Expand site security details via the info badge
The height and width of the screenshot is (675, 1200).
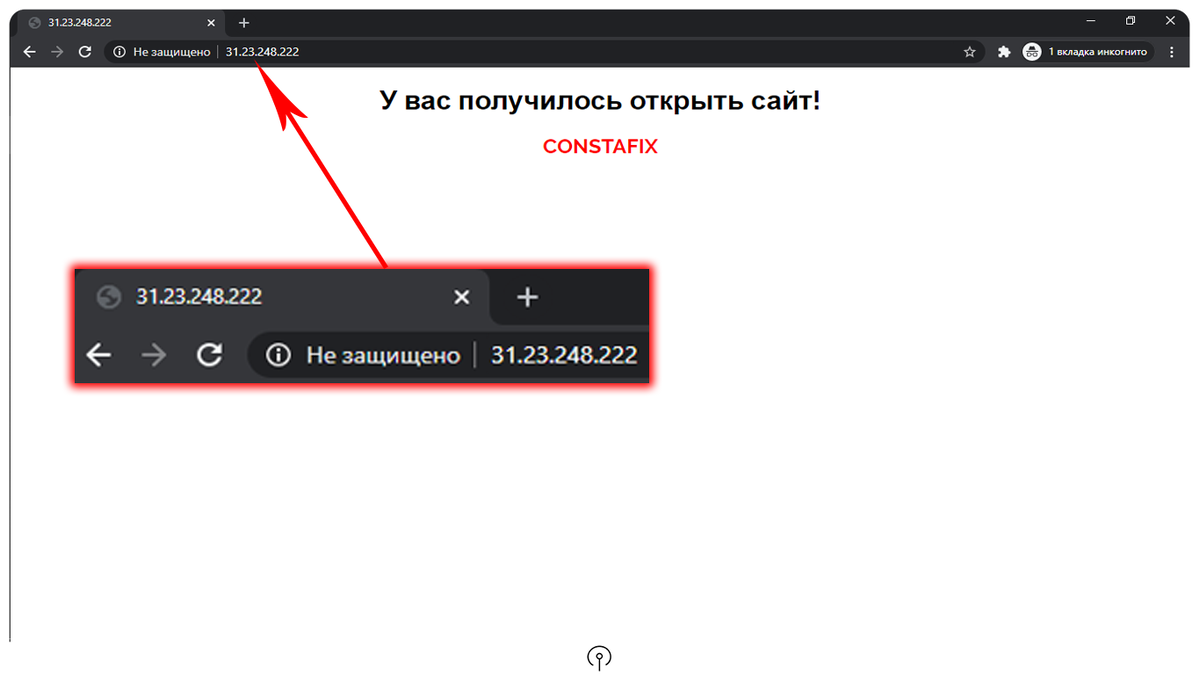click(x=120, y=51)
